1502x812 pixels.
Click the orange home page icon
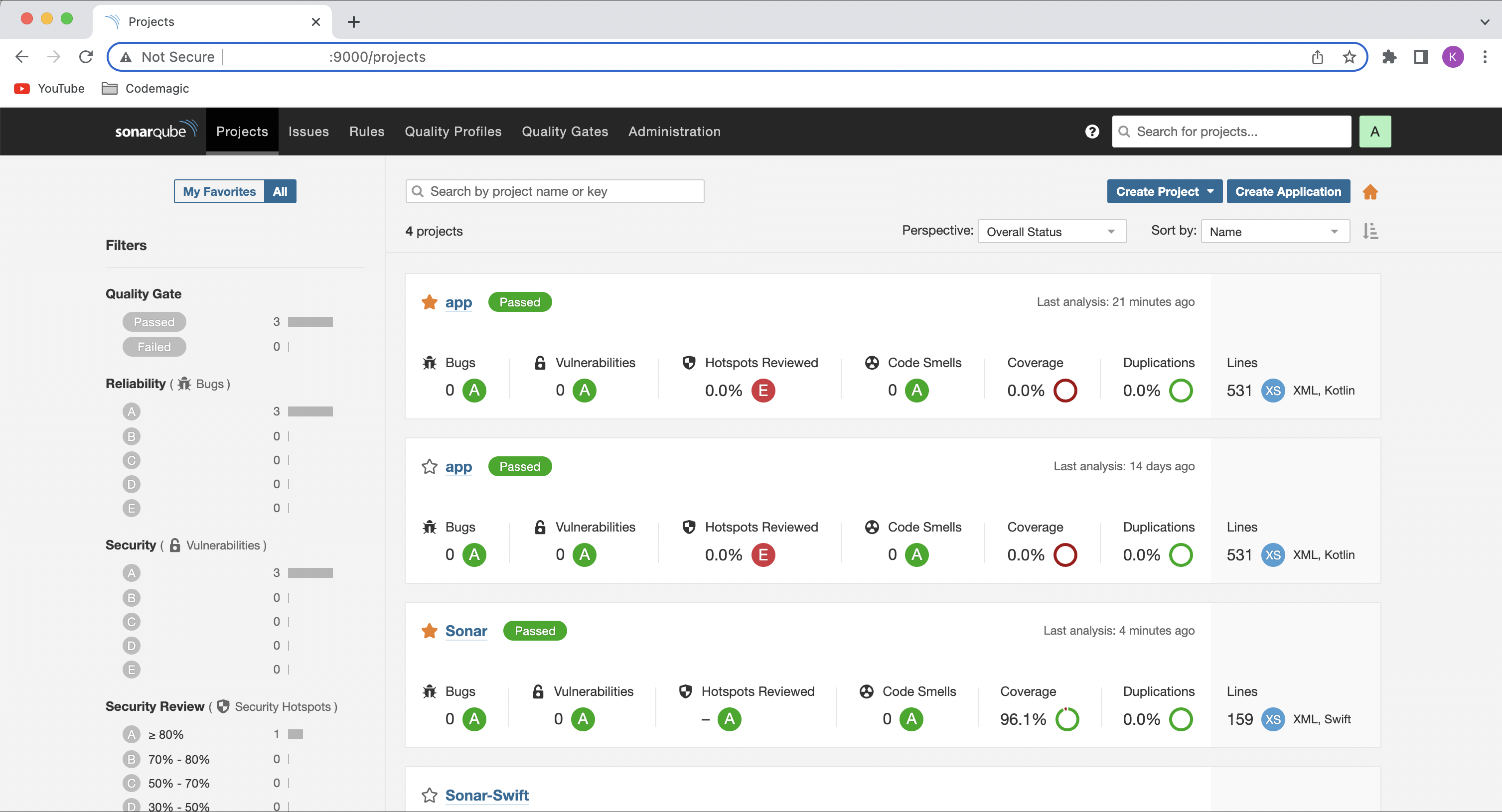click(x=1369, y=192)
